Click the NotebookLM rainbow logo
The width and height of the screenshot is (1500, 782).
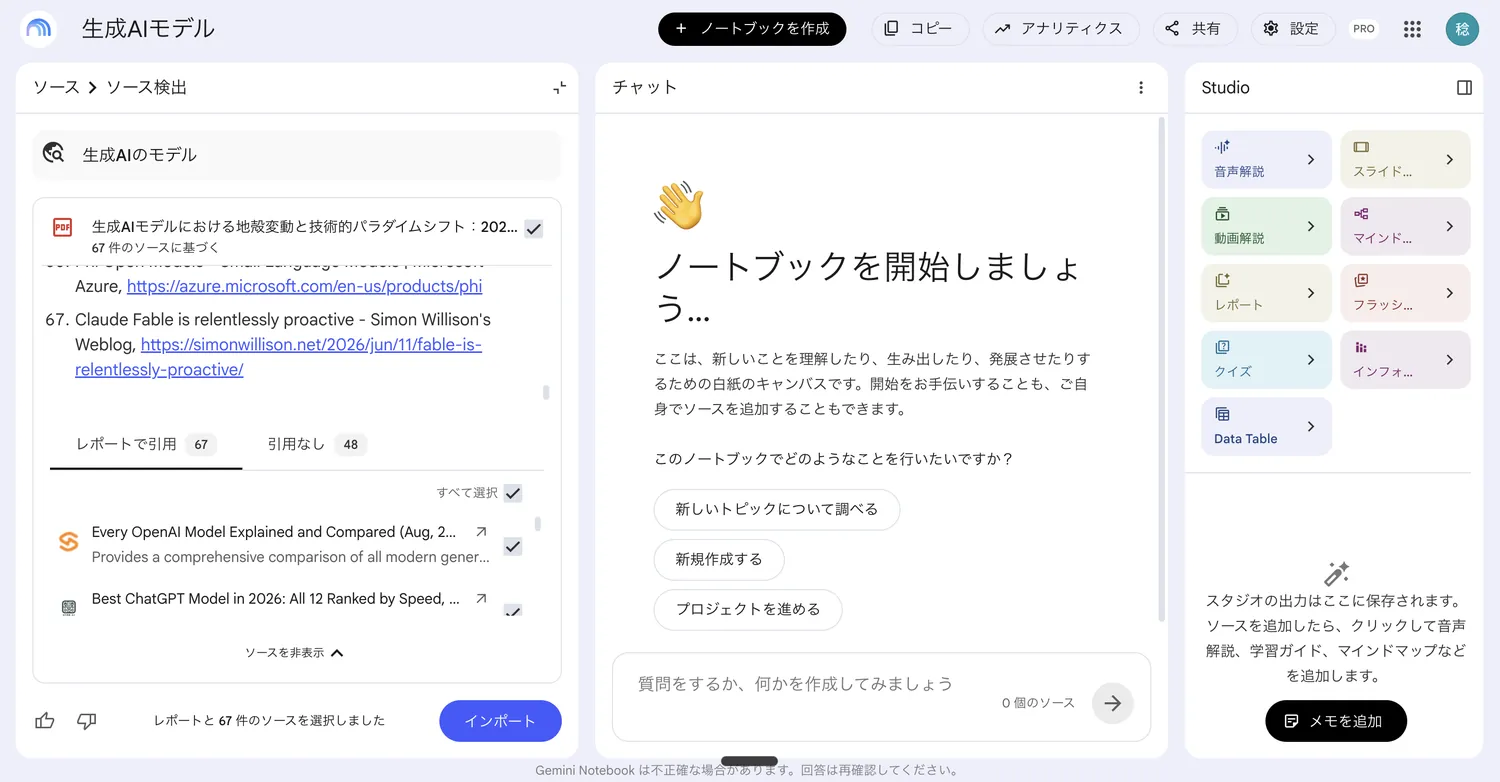pos(38,29)
